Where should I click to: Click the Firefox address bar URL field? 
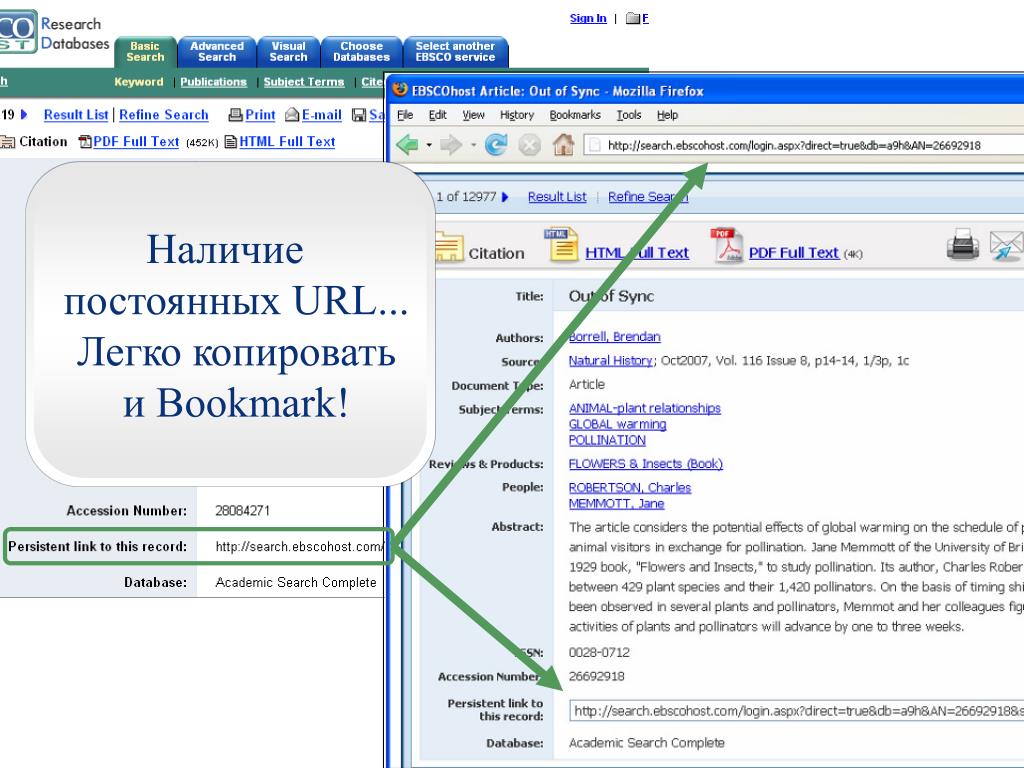coord(803,145)
